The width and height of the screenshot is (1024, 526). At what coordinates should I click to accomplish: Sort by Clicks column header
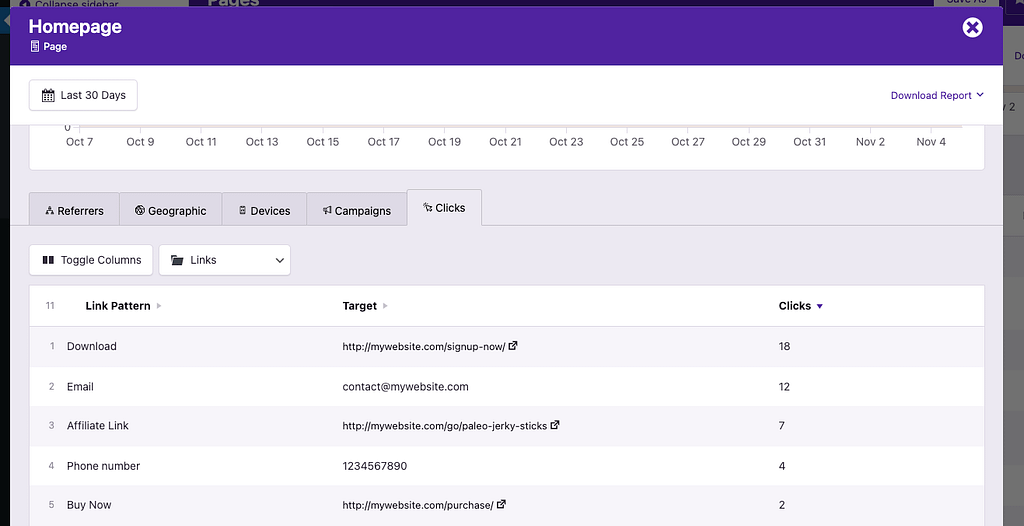point(801,306)
